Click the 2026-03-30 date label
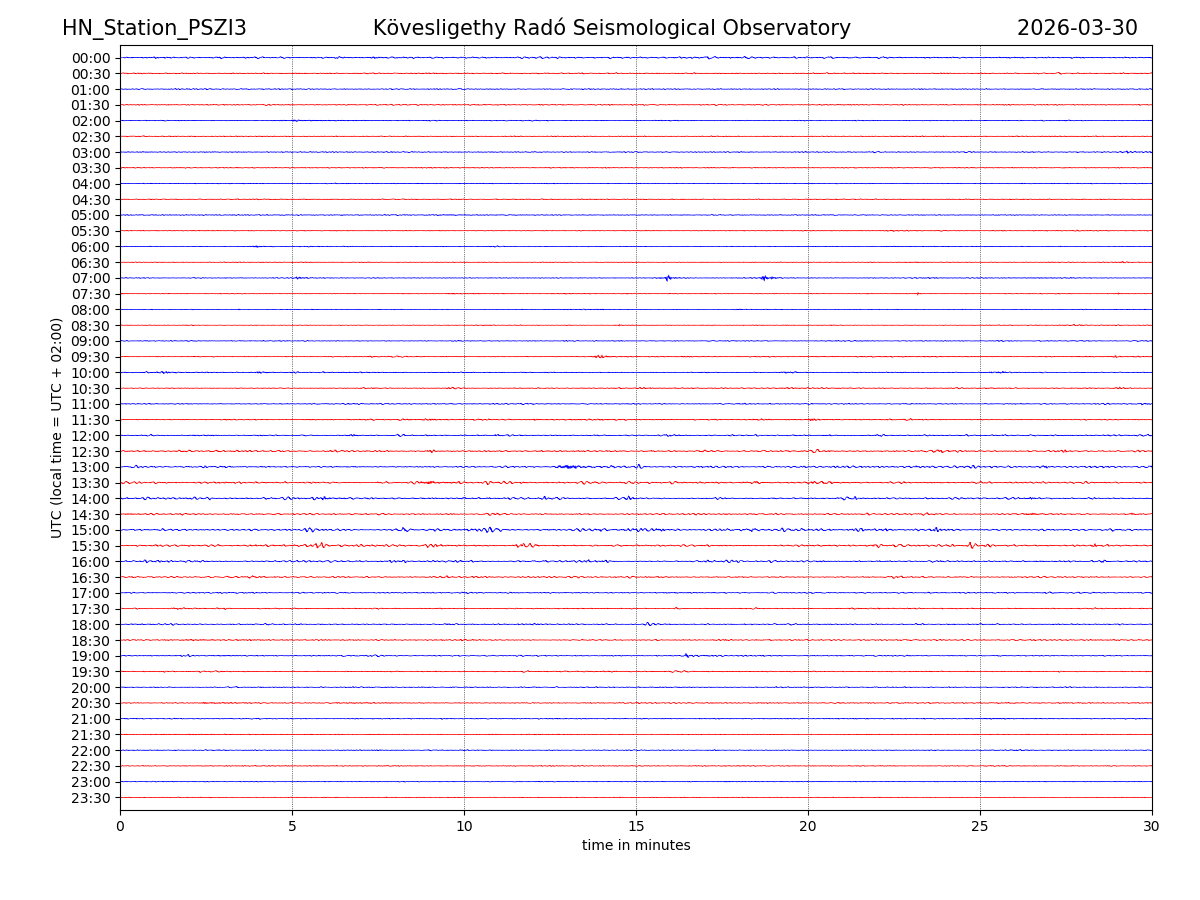The height and width of the screenshot is (900, 1200). pos(1076,28)
